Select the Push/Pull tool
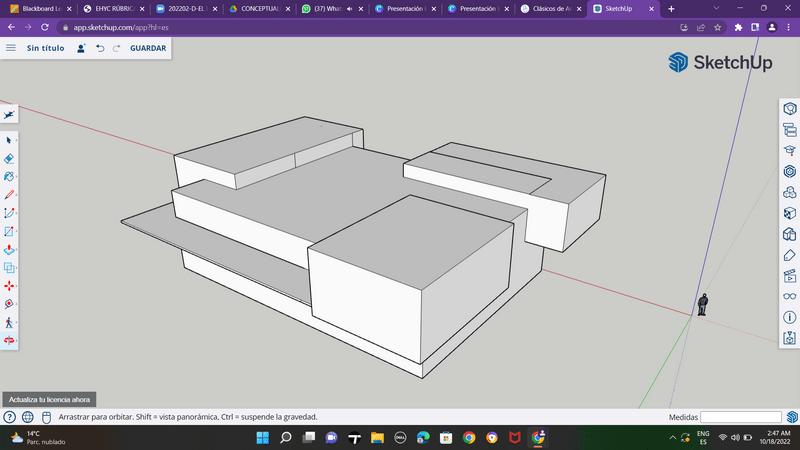This screenshot has width=800, height=450. click(9, 249)
